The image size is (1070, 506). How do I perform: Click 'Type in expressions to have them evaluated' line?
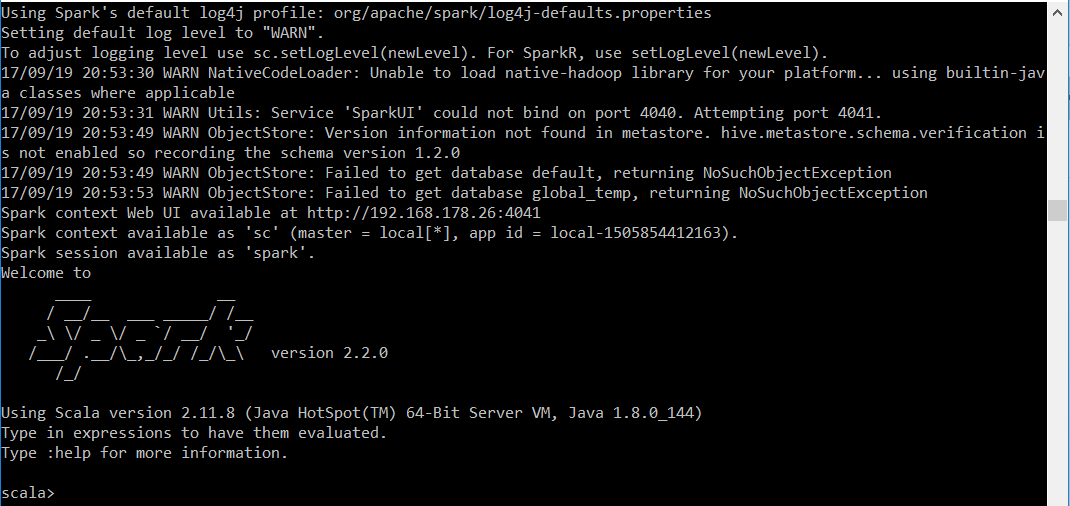point(194,433)
